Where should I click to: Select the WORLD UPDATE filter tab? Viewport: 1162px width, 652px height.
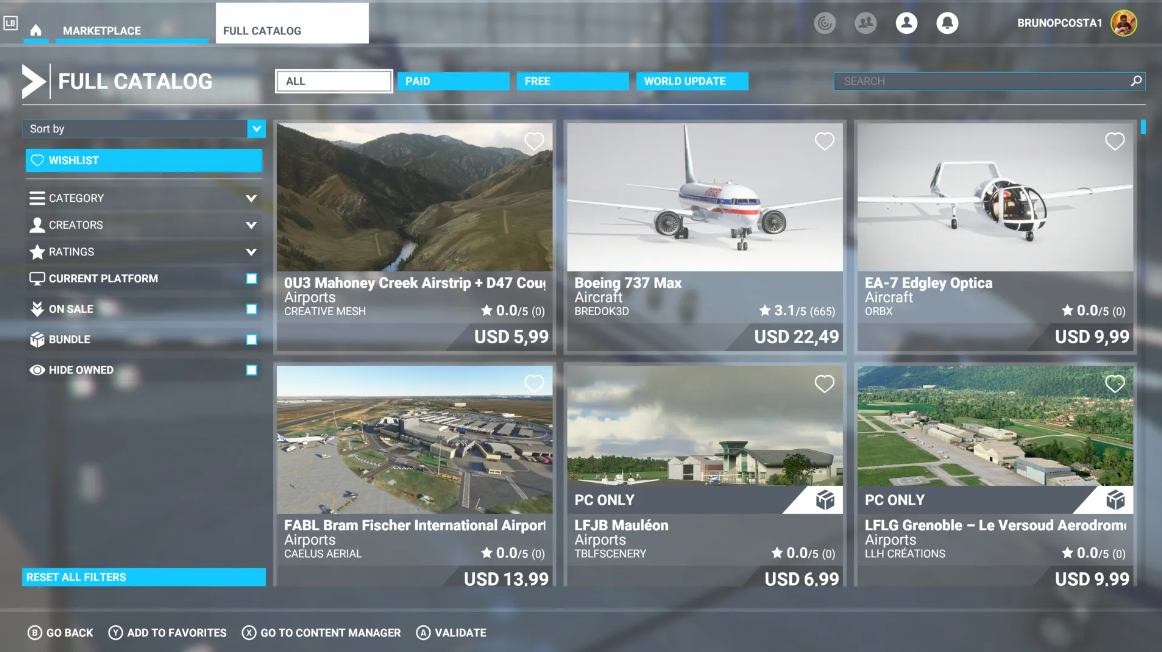[692, 82]
